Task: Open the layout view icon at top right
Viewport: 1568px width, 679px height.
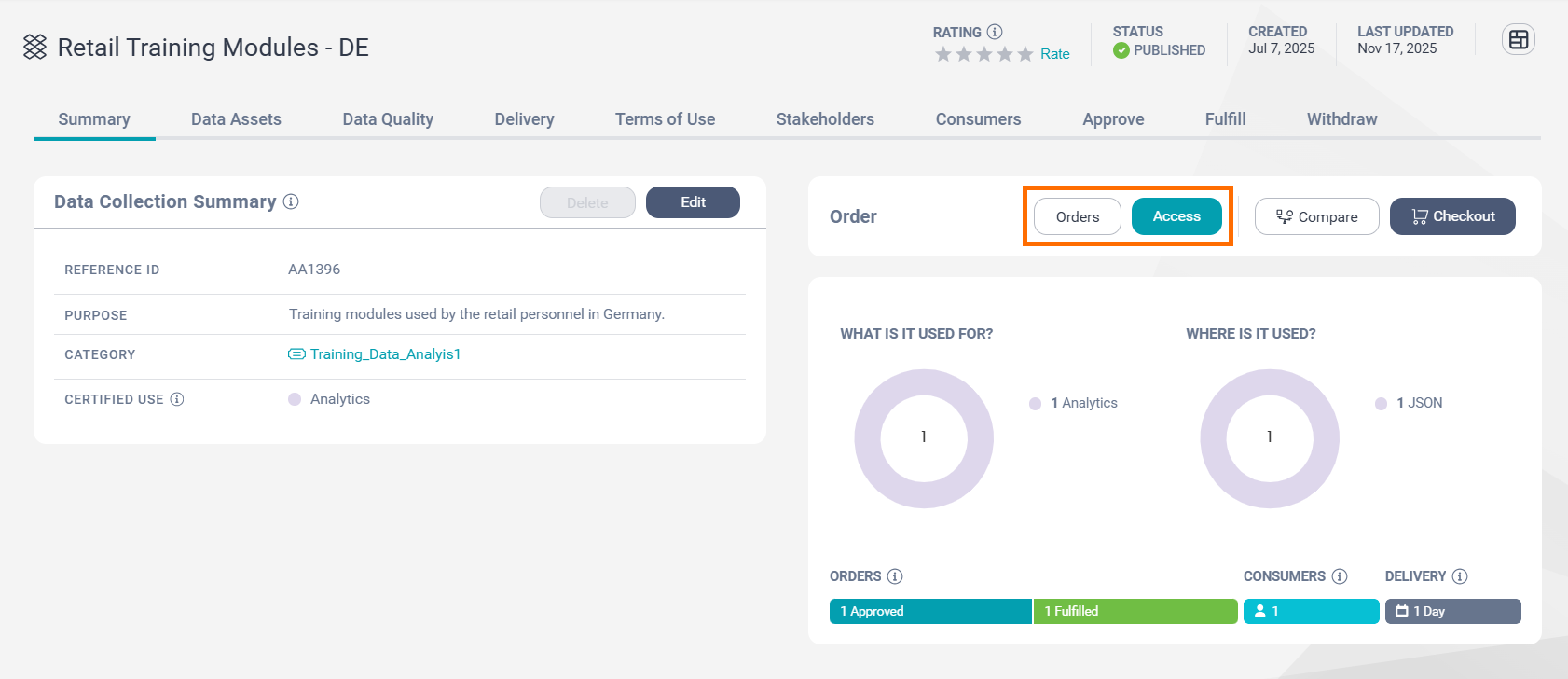Action: (1519, 39)
